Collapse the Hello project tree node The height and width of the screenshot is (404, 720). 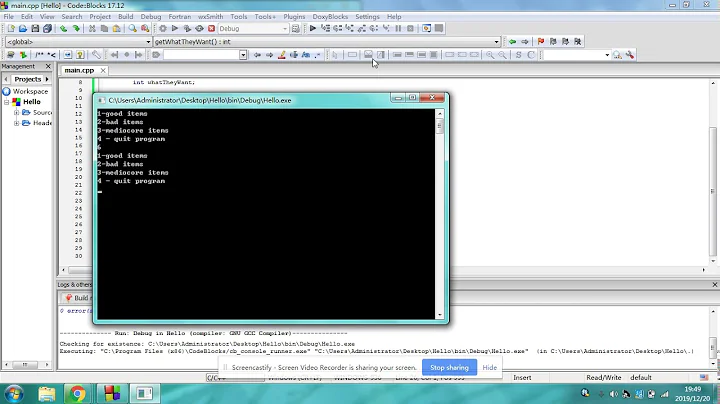tap(7, 102)
